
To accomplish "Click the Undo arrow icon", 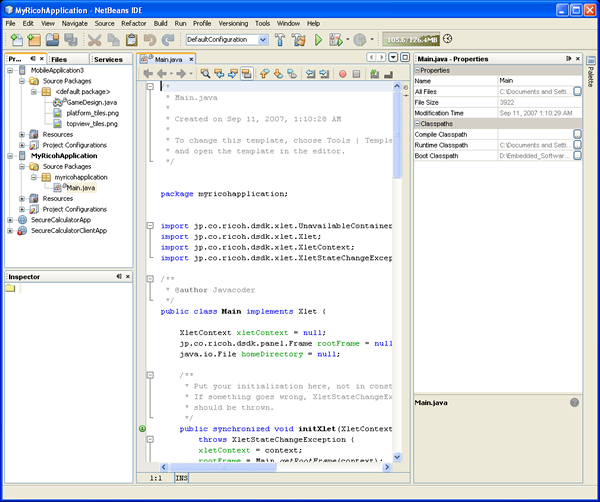I will click(x=152, y=40).
